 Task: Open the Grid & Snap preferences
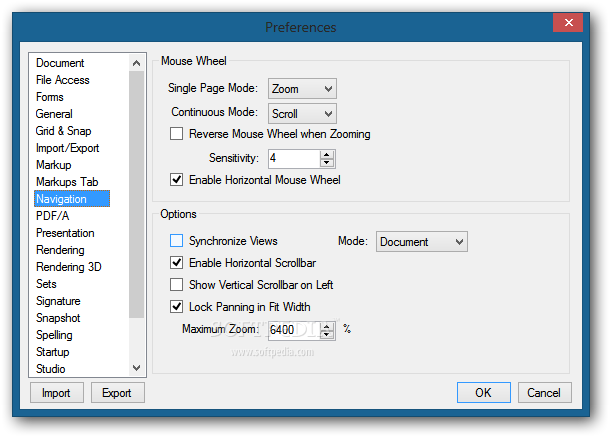[63, 131]
